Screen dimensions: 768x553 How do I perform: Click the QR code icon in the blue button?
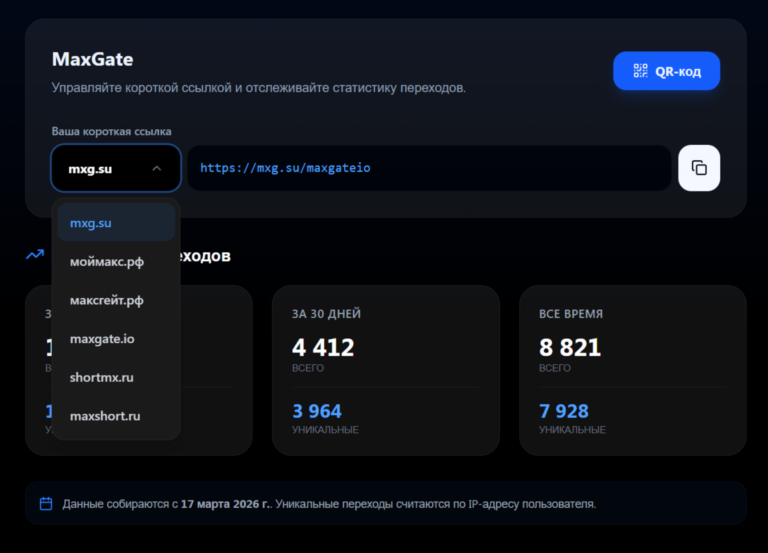[640, 71]
